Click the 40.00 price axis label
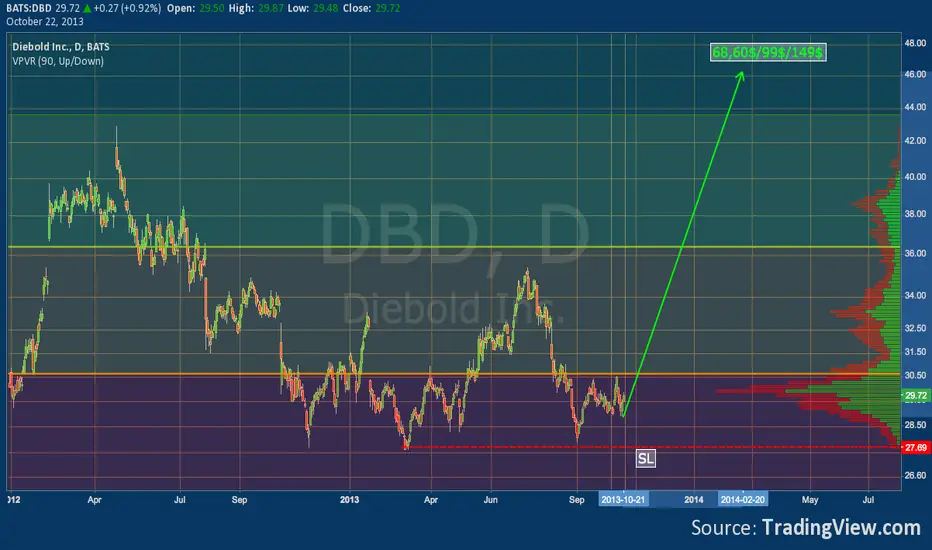The image size is (932, 550). pyautogui.click(x=915, y=177)
